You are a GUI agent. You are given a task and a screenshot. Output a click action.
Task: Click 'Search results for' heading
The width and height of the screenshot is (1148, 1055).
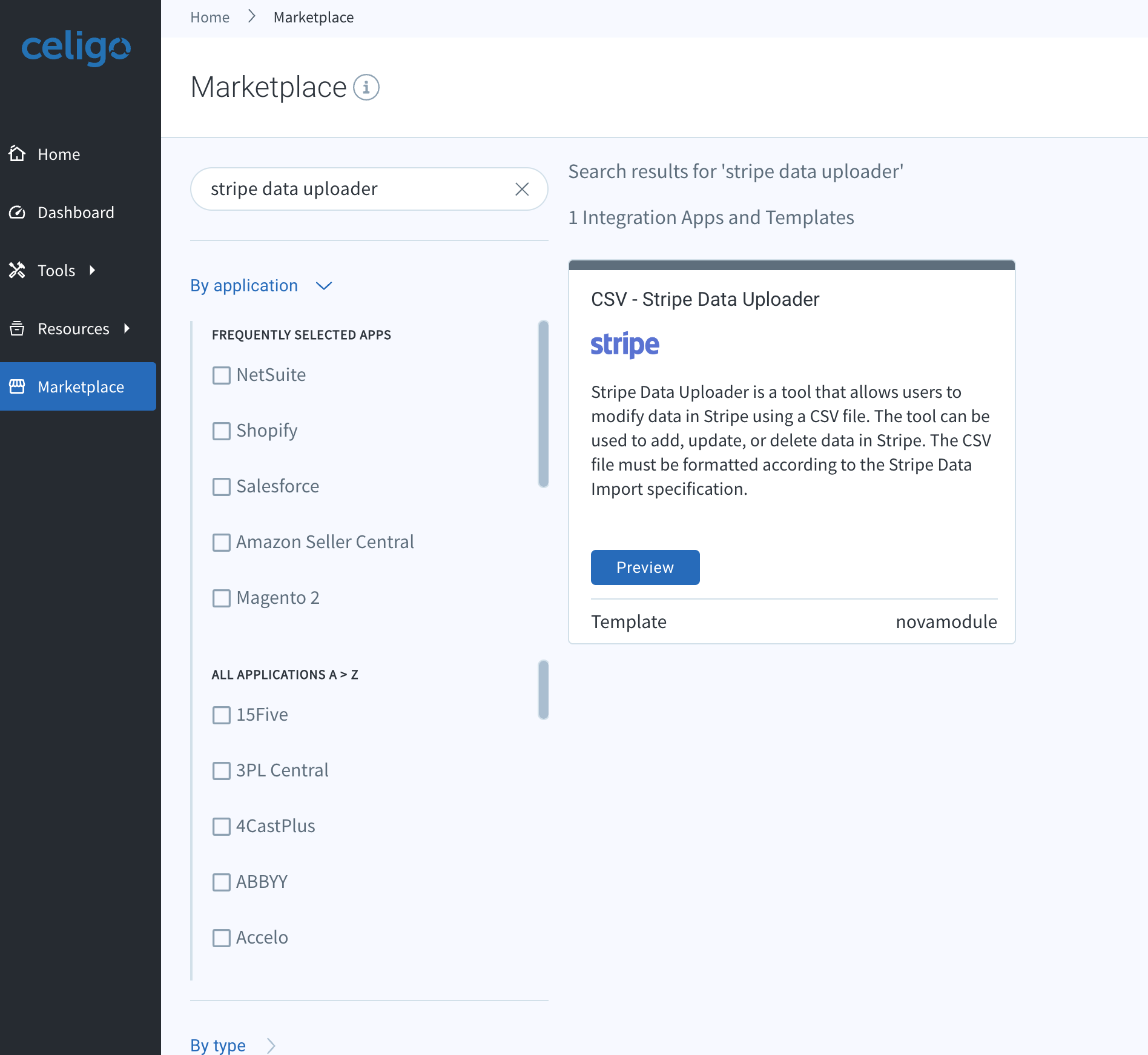click(736, 171)
